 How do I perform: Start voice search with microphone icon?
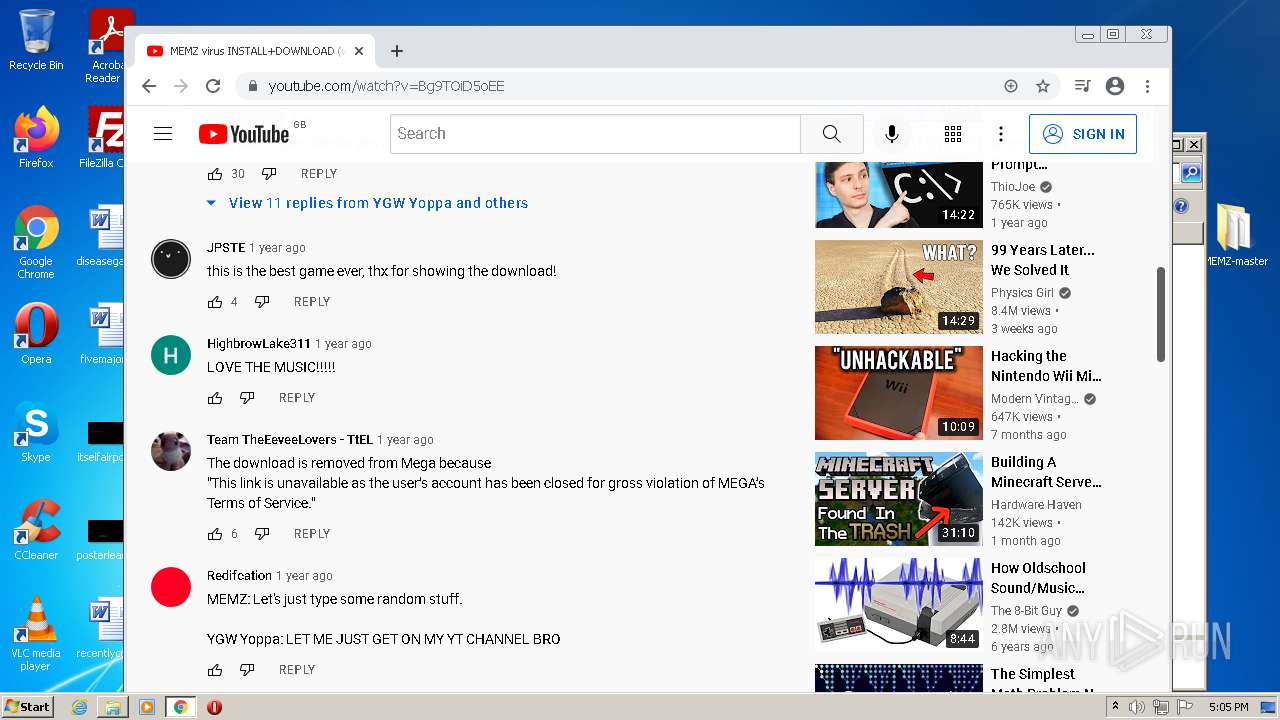[892, 134]
